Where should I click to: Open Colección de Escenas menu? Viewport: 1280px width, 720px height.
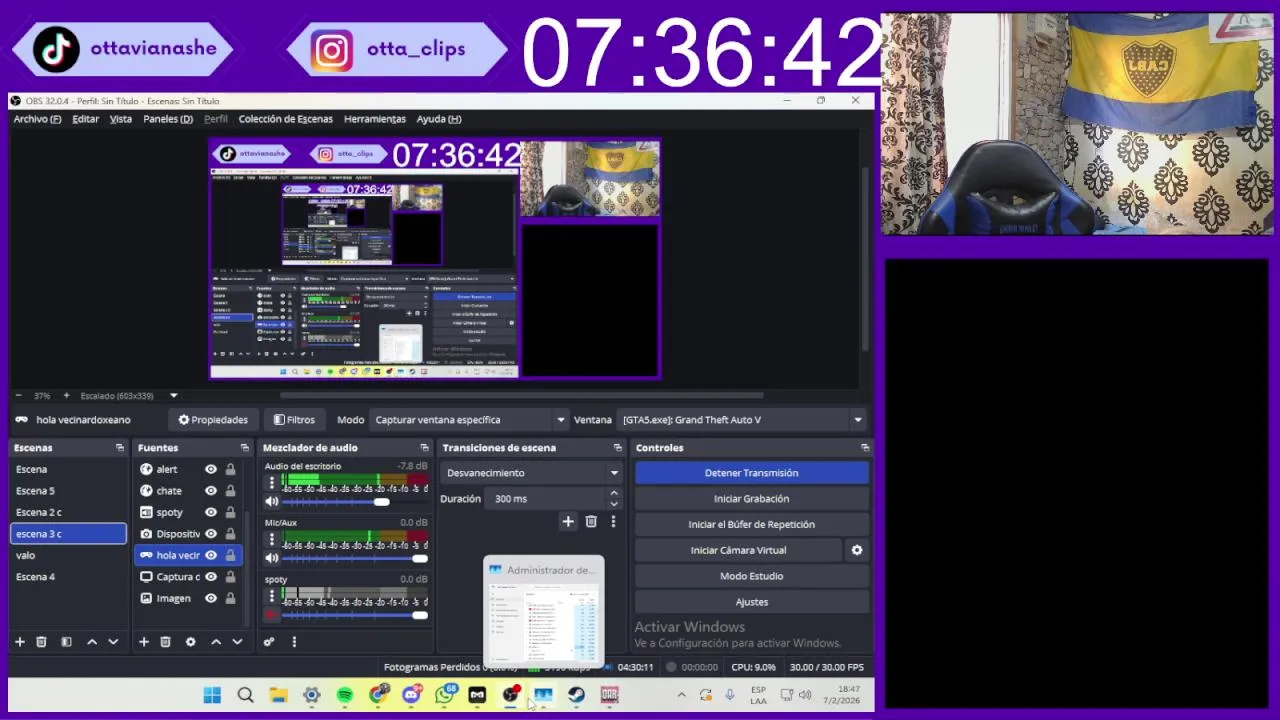(285, 119)
